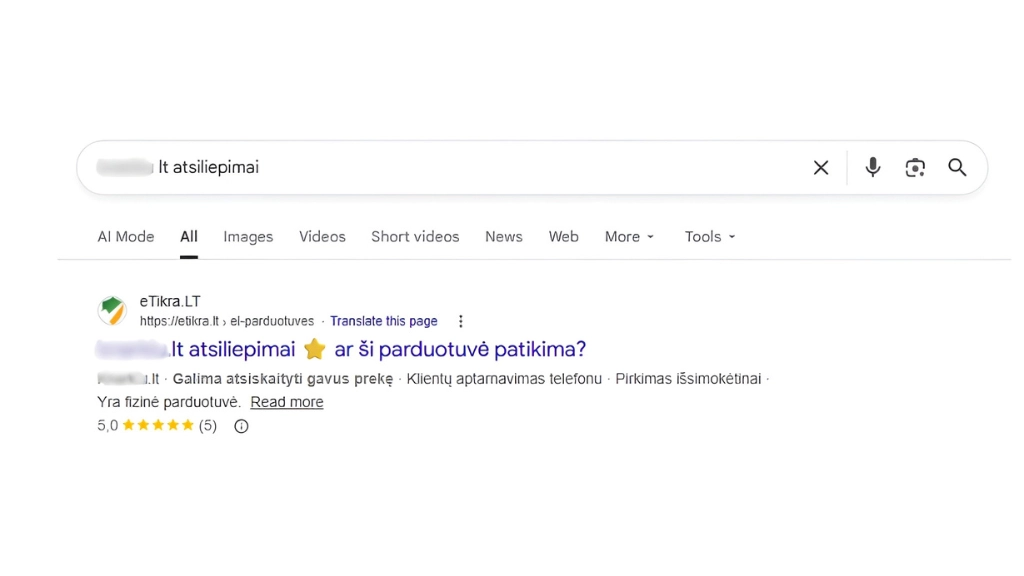The width and height of the screenshot is (1024, 576).
Task: Open the Tools dropdown
Action: tap(709, 236)
